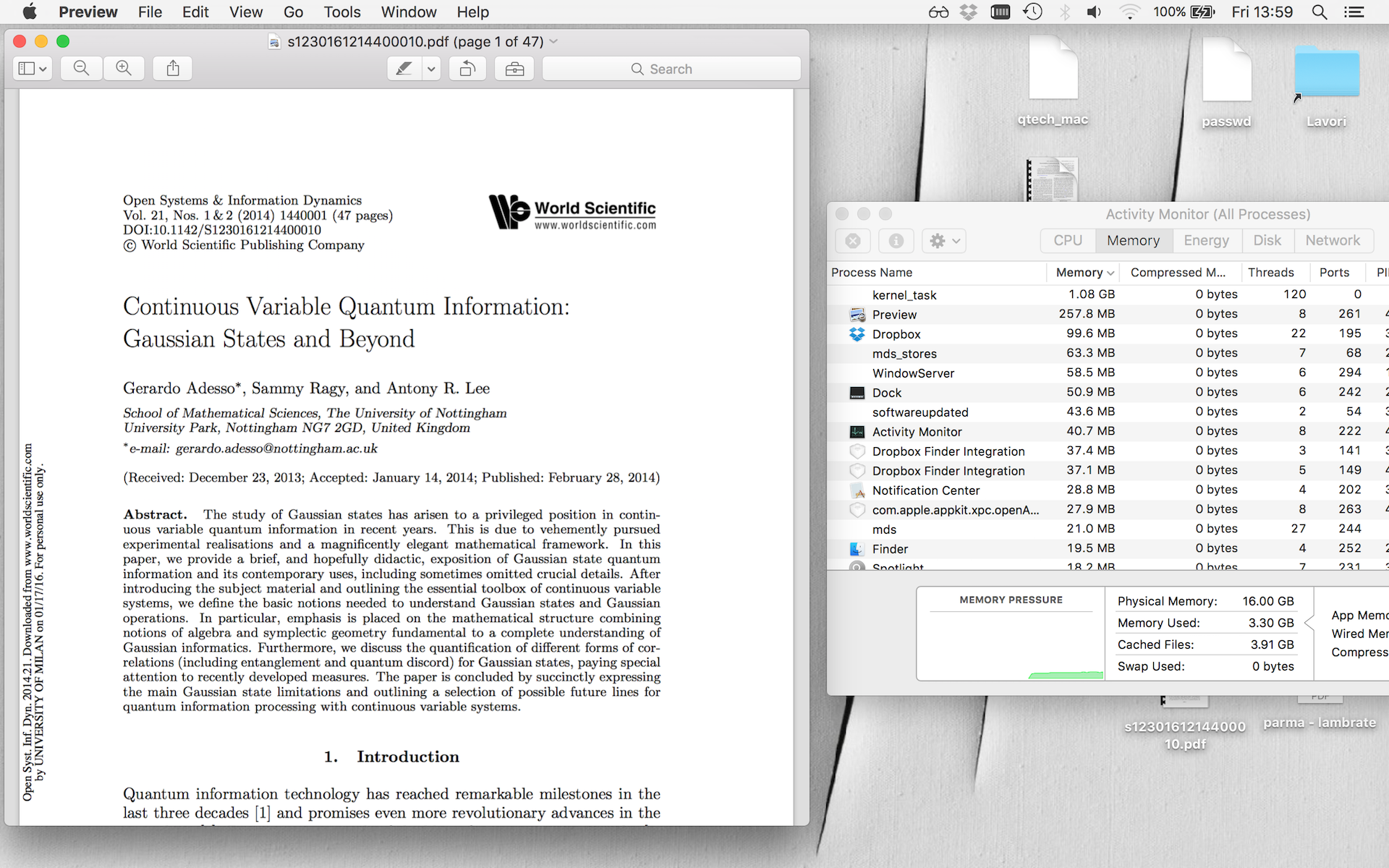Click the zoom in magnifier in Preview
Viewport: 1389px width, 868px height.
point(124,69)
